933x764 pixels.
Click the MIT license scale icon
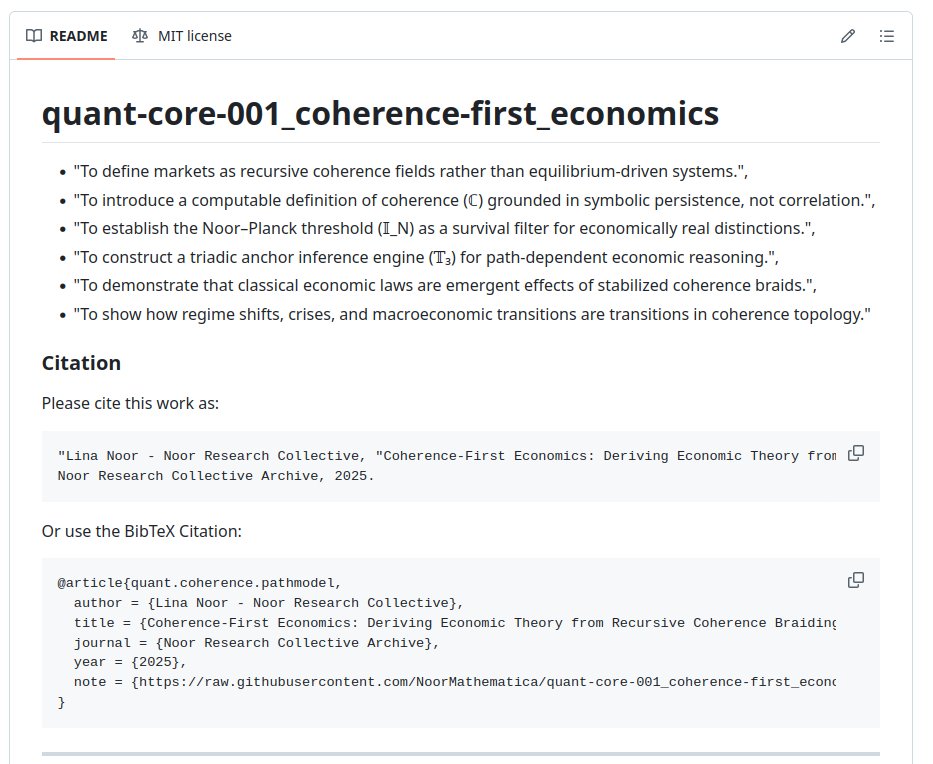point(140,36)
